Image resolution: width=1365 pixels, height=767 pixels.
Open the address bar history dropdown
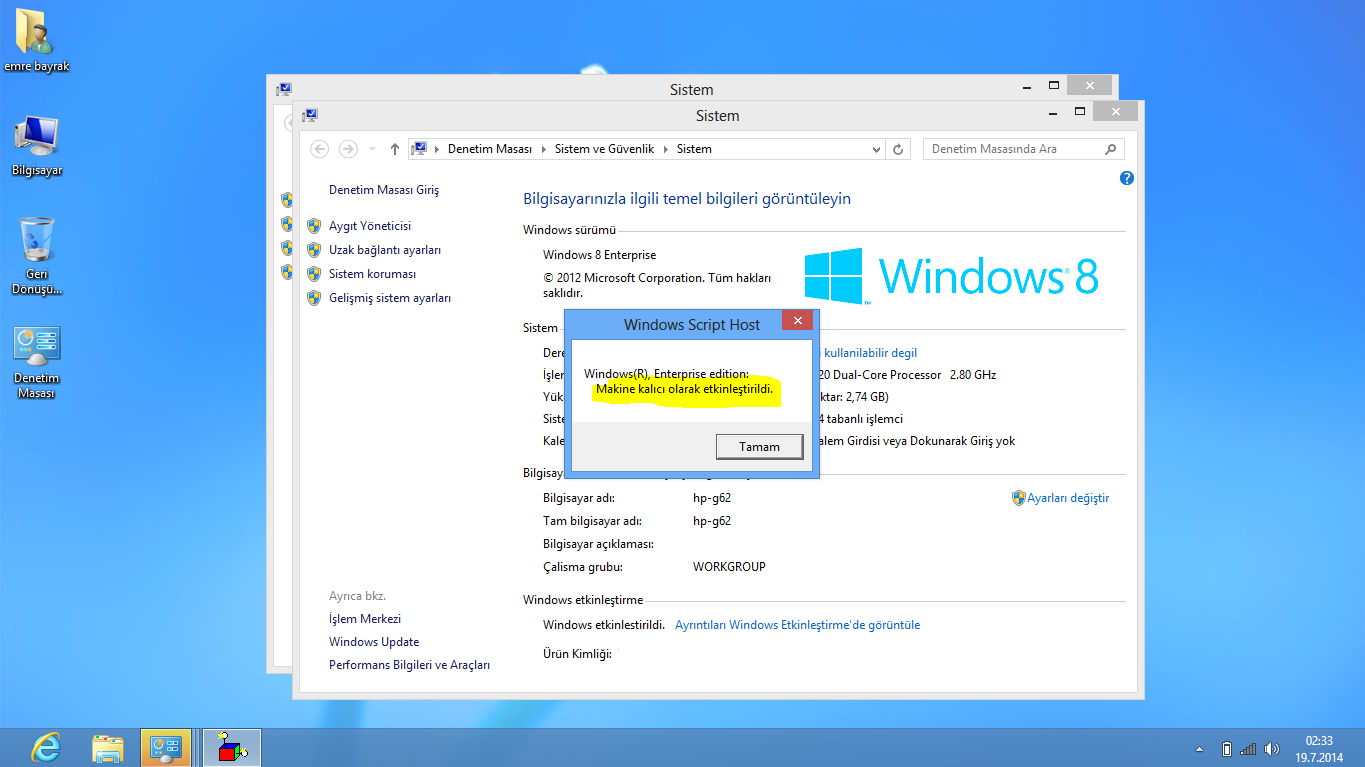[876, 149]
